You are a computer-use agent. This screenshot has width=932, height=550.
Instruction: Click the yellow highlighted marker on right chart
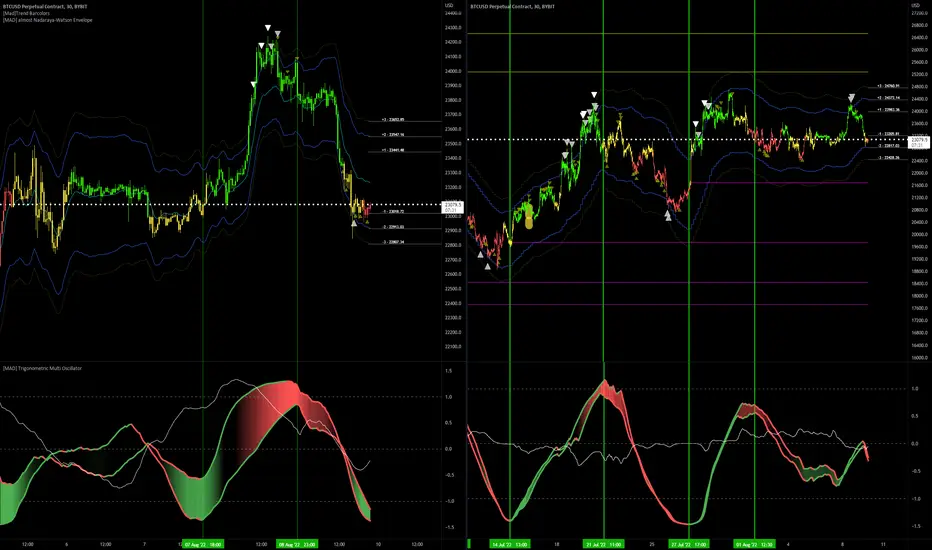529,217
